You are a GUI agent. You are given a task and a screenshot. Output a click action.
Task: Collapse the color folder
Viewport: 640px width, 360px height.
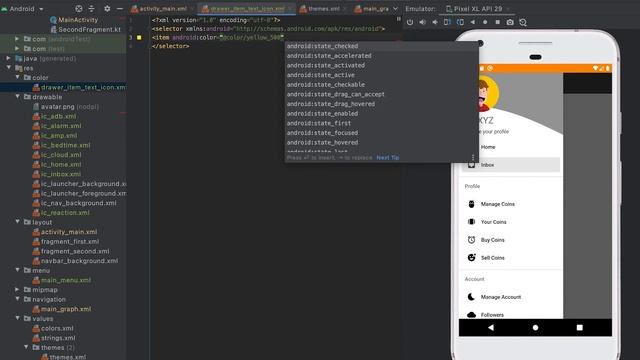(x=17, y=77)
